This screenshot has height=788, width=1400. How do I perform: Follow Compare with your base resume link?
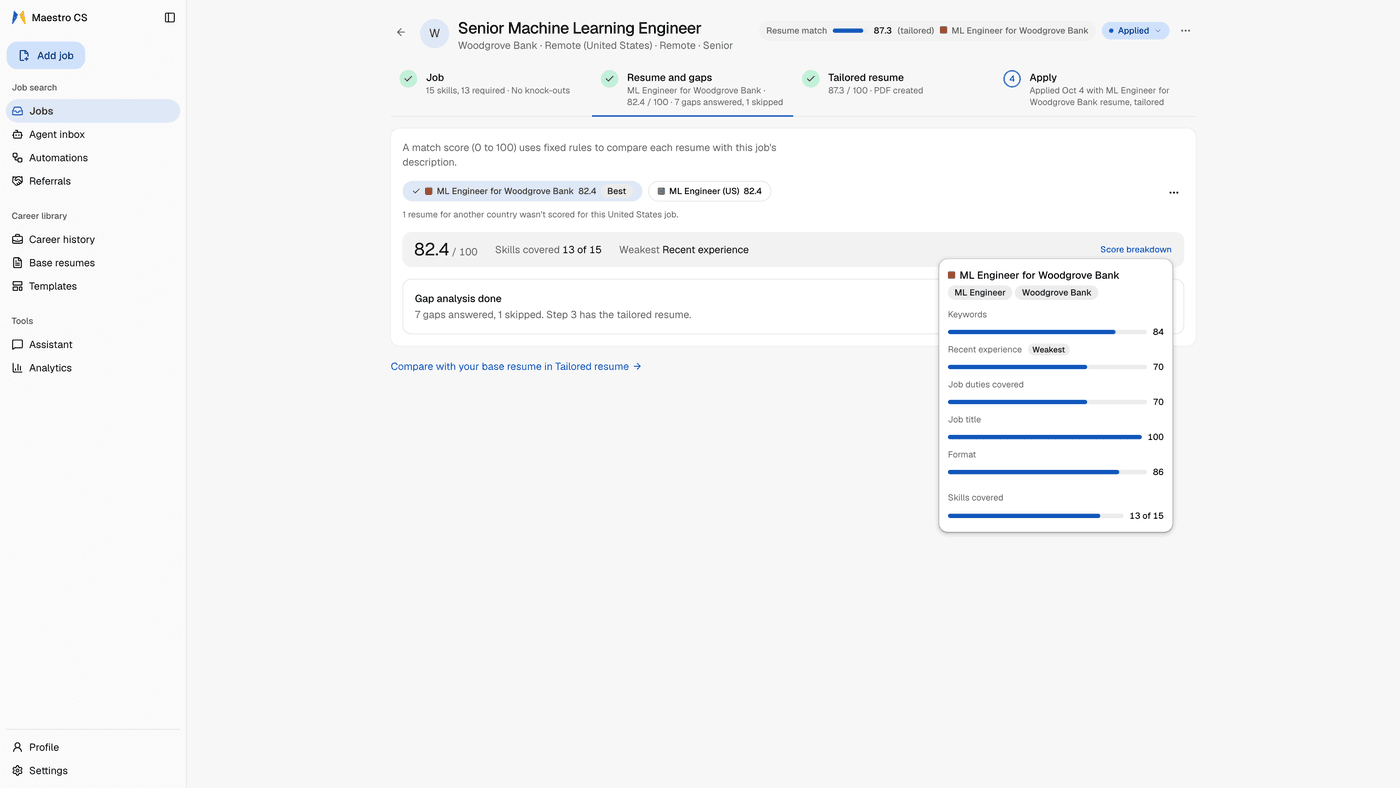(x=516, y=367)
